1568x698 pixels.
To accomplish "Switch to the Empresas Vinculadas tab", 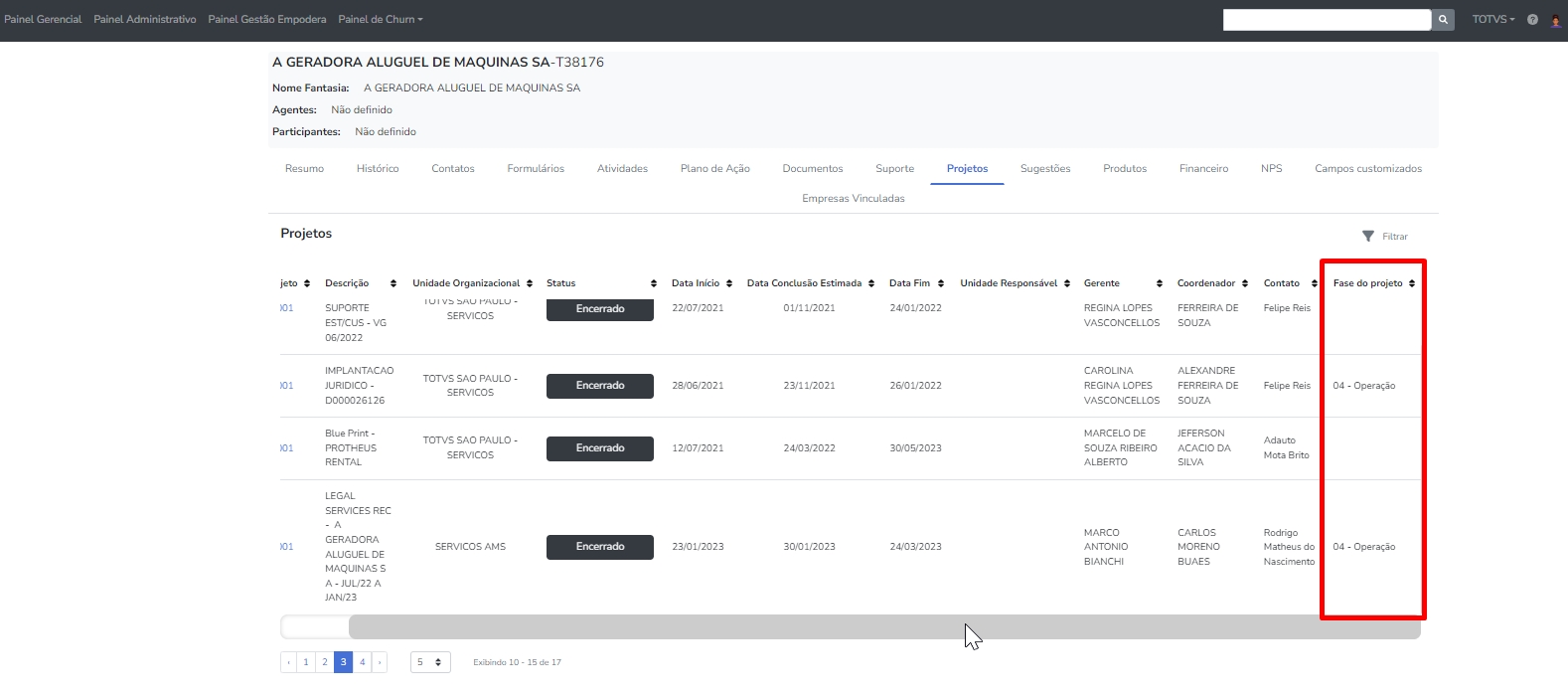I will tap(854, 199).
